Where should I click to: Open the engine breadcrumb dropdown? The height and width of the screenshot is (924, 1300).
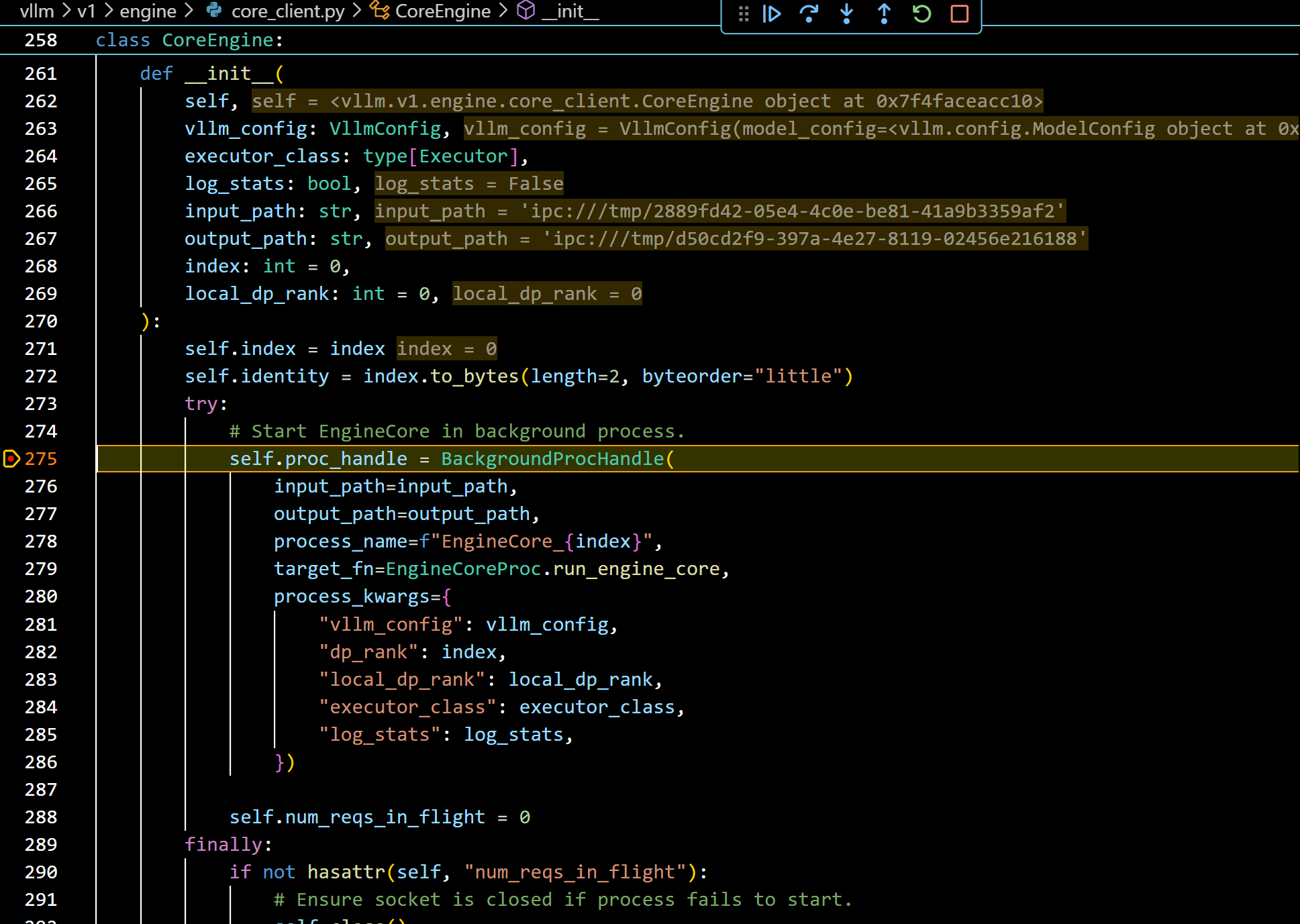148,11
